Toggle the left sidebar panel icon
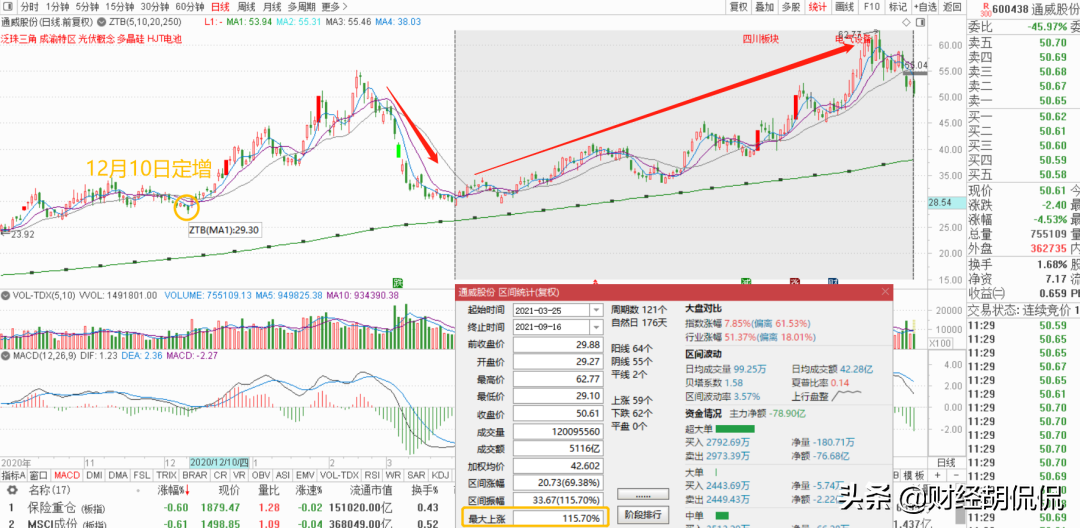 pyautogui.click(x=10, y=8)
